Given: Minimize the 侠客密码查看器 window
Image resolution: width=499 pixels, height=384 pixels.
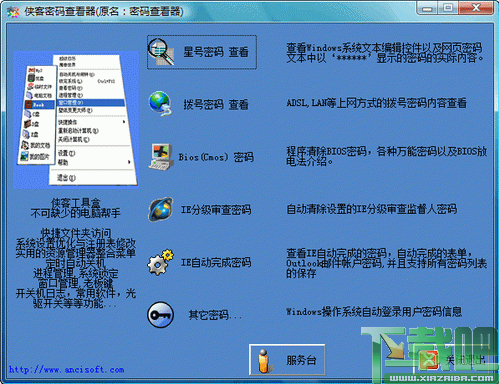Looking at the screenshot, I should pyautogui.click(x=427, y=8).
